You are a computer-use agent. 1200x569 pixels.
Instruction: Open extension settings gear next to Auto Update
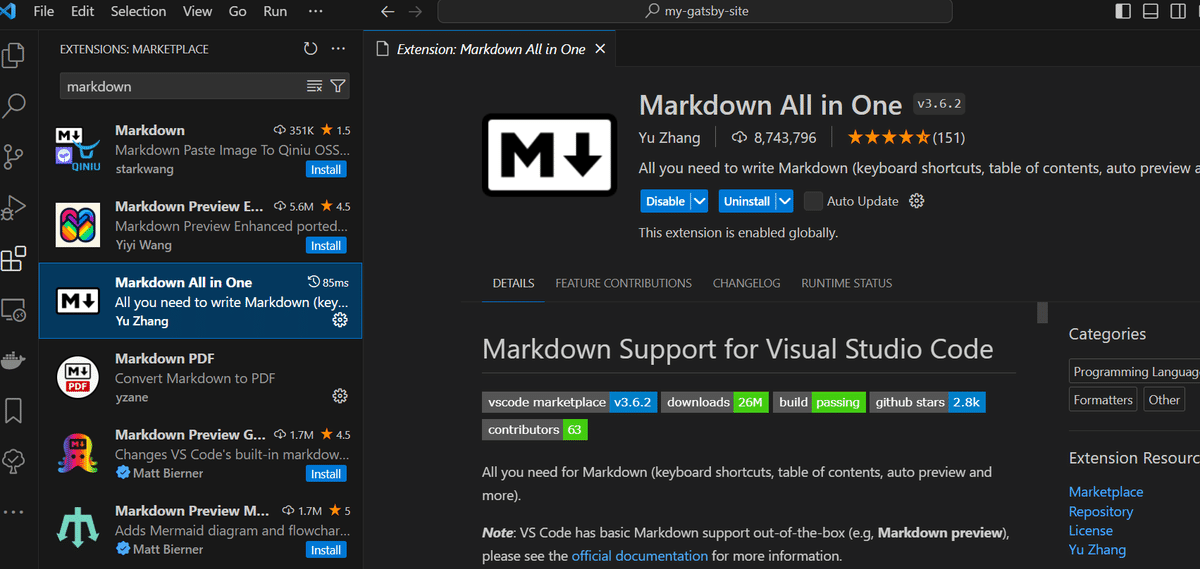[916, 201]
